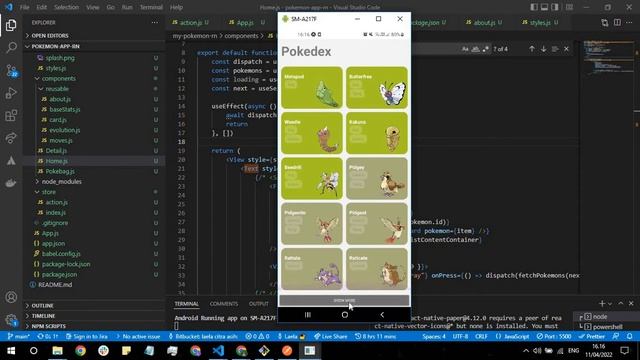Screen dimensions: 640x360
Task: Tap SHOW MORE button in phone app
Action: click(x=344, y=300)
